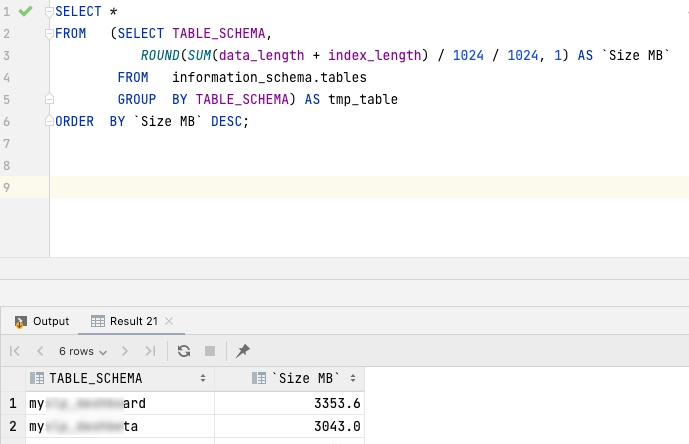Select result row number 1

click(12, 404)
